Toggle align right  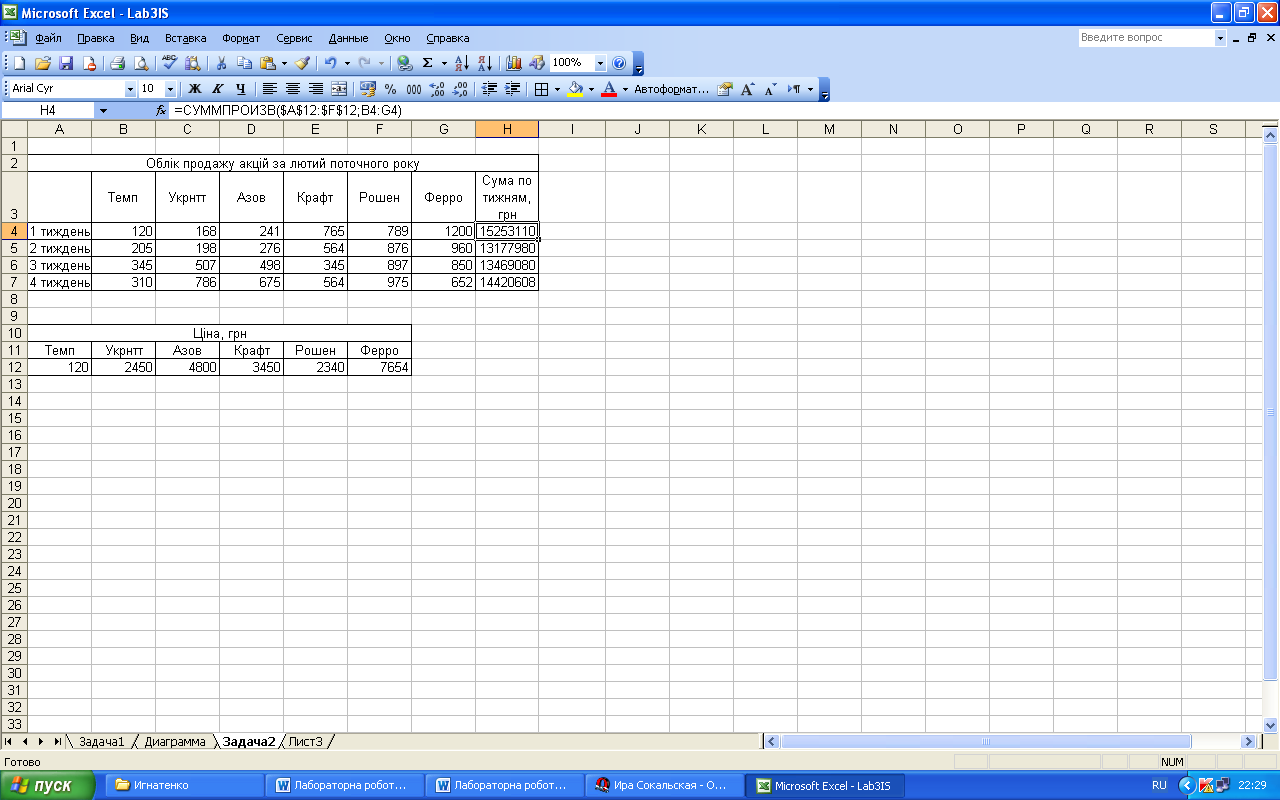point(316,89)
